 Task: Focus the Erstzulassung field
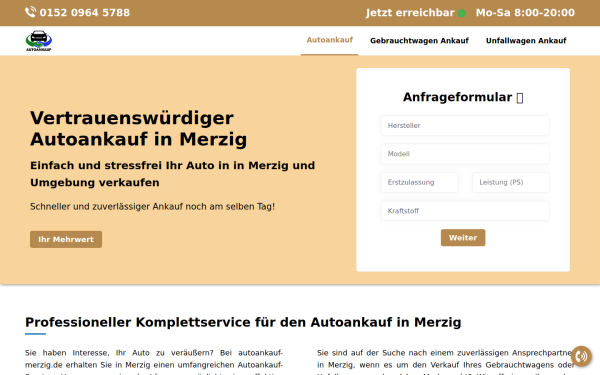419,182
